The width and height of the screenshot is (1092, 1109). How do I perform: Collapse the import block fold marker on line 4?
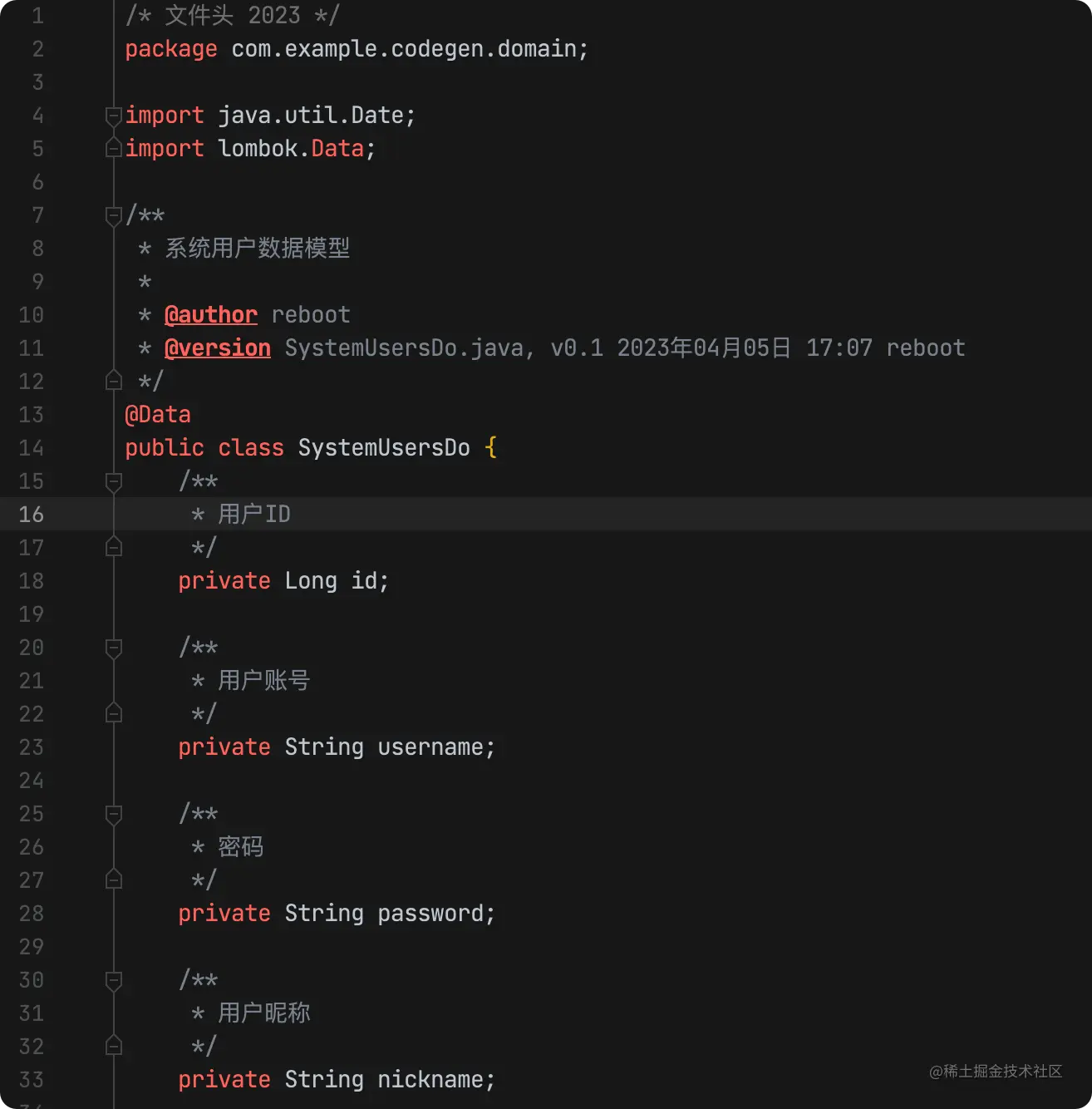114,116
